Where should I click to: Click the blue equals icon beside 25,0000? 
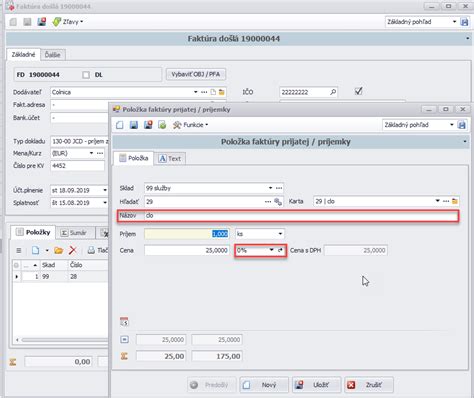click(124, 340)
